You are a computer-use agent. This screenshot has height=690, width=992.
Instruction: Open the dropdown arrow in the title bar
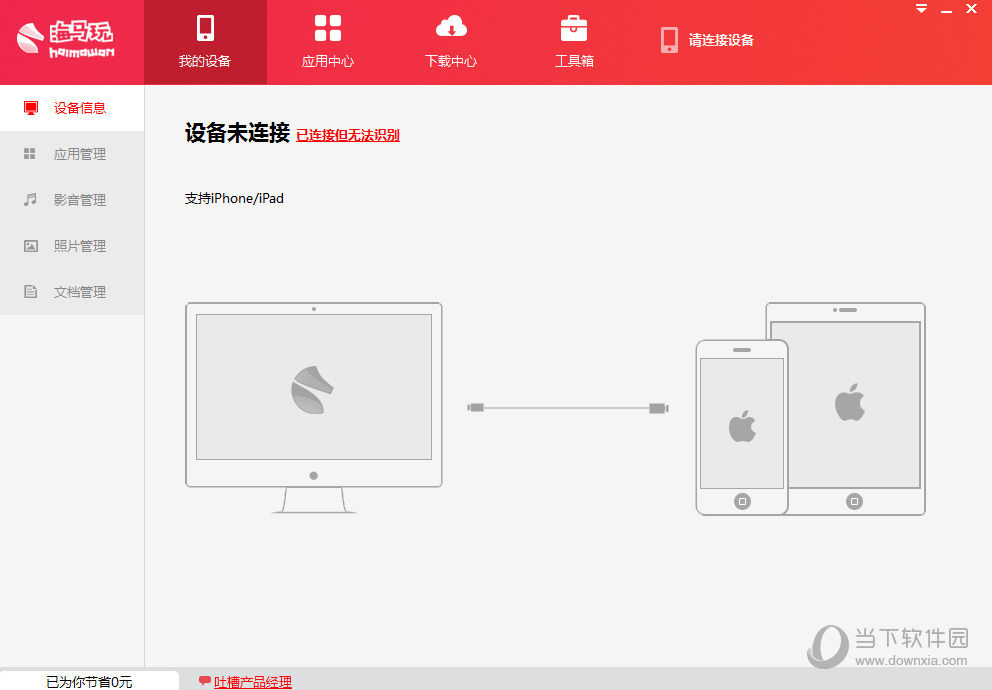(921, 8)
